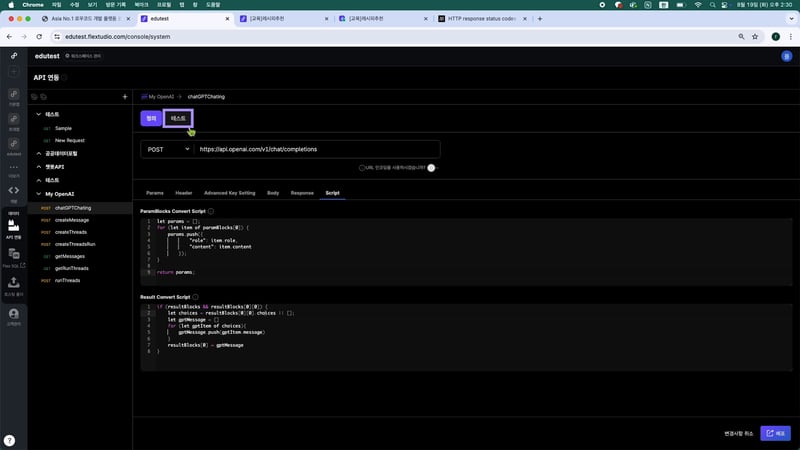Image resolution: width=800 pixels, height=450 pixels.
Task: Switch to the Body tab
Action: tap(273, 192)
